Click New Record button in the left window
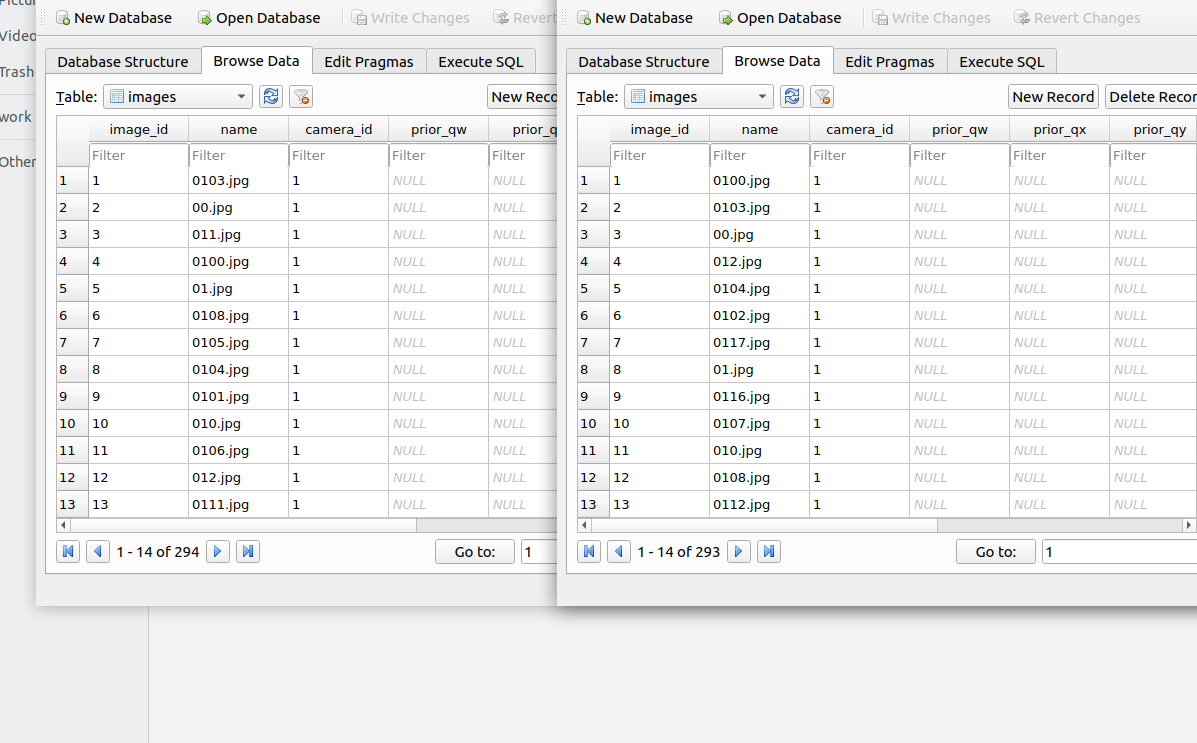The height and width of the screenshot is (743, 1197). [523, 96]
